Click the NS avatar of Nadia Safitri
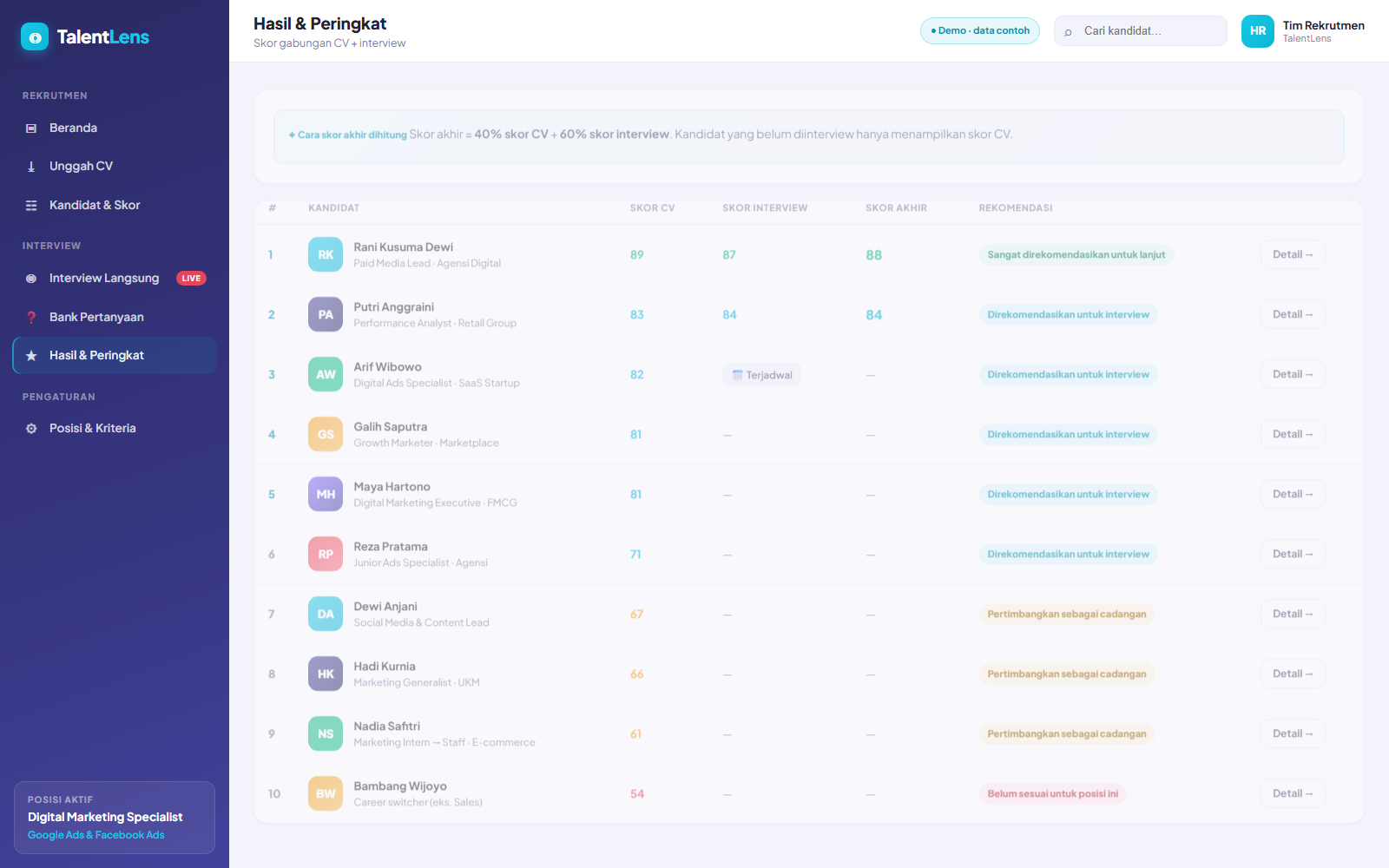The height and width of the screenshot is (868, 1389). (x=326, y=733)
